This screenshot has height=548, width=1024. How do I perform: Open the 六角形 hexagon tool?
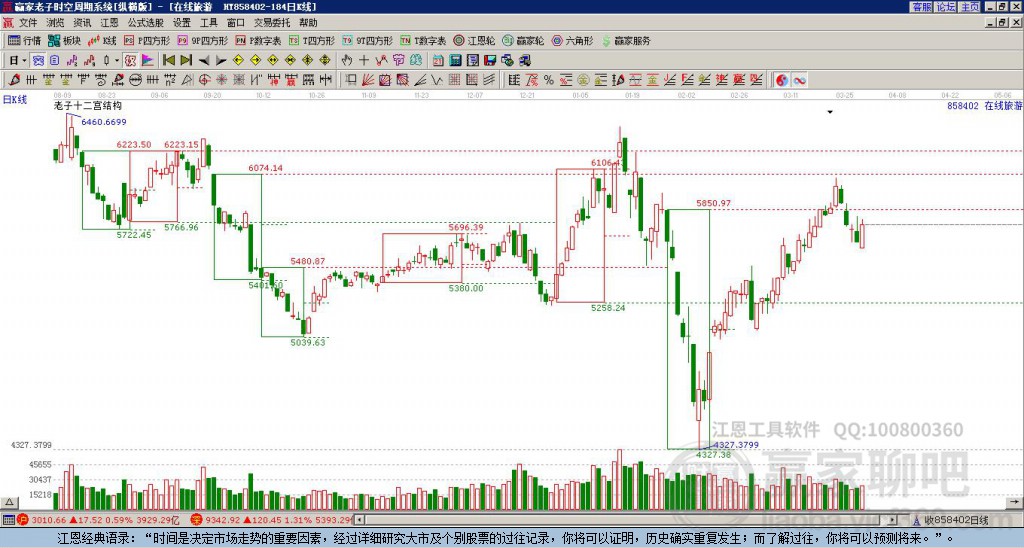coord(572,40)
